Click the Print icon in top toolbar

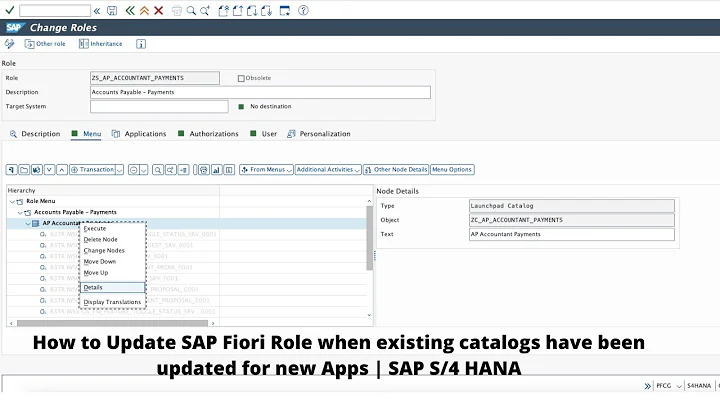point(177,11)
